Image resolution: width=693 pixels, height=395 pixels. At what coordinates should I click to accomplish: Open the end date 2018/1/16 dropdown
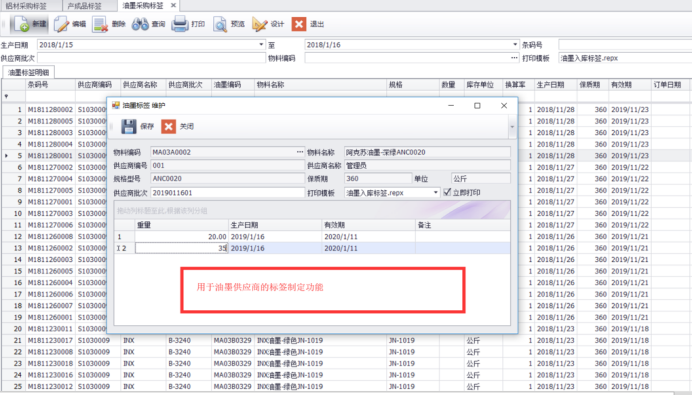514,45
